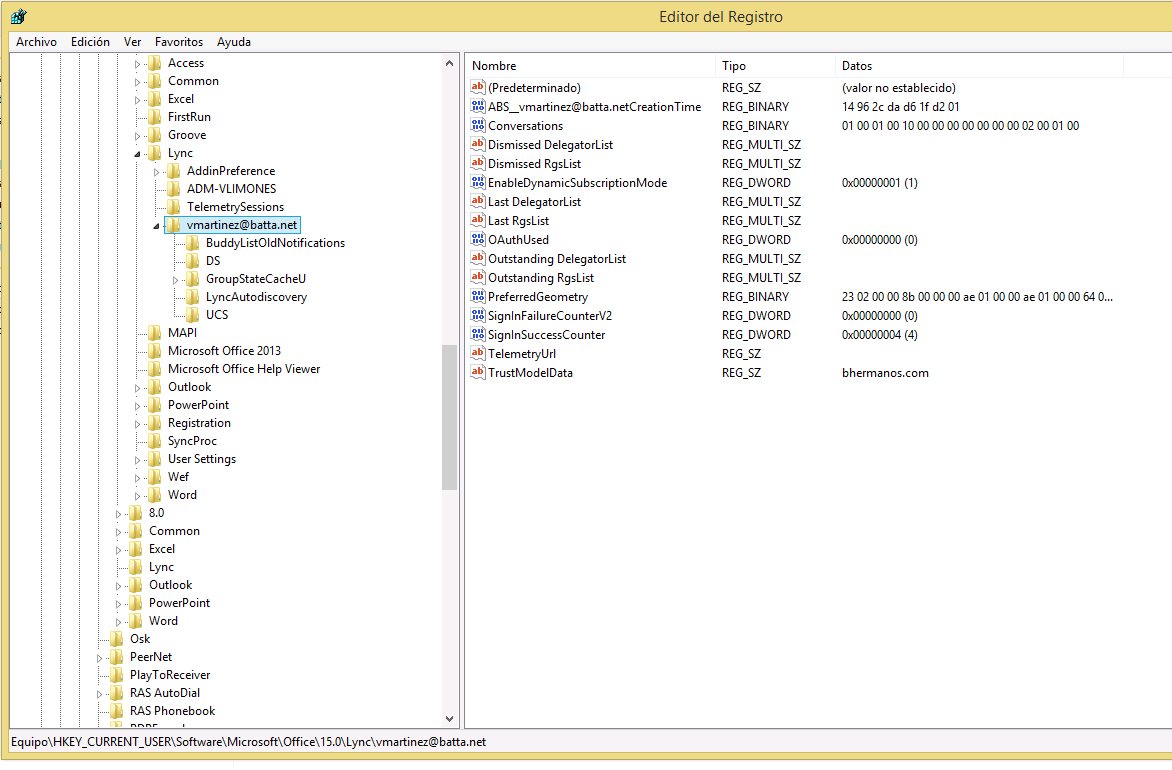1172x770 pixels.
Task: Click the tree pane scroll down arrow
Action: click(x=449, y=718)
